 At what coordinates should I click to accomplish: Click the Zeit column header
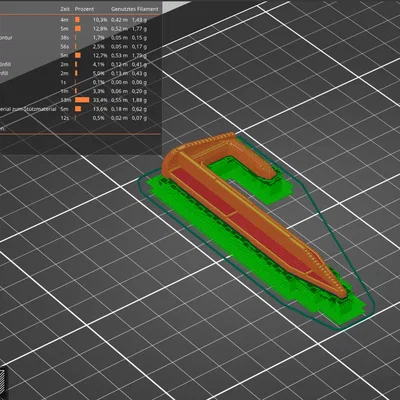(65, 9)
